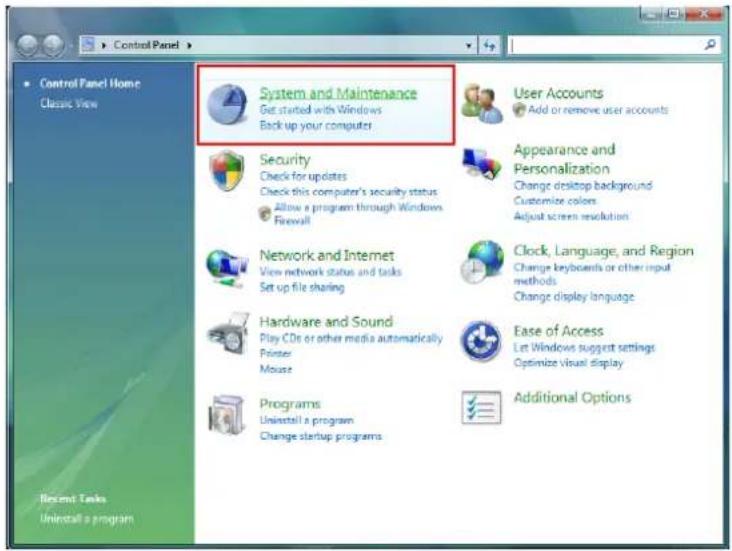Click Check this computer's security status
Viewport: 732px width, 551px height.
348,191
